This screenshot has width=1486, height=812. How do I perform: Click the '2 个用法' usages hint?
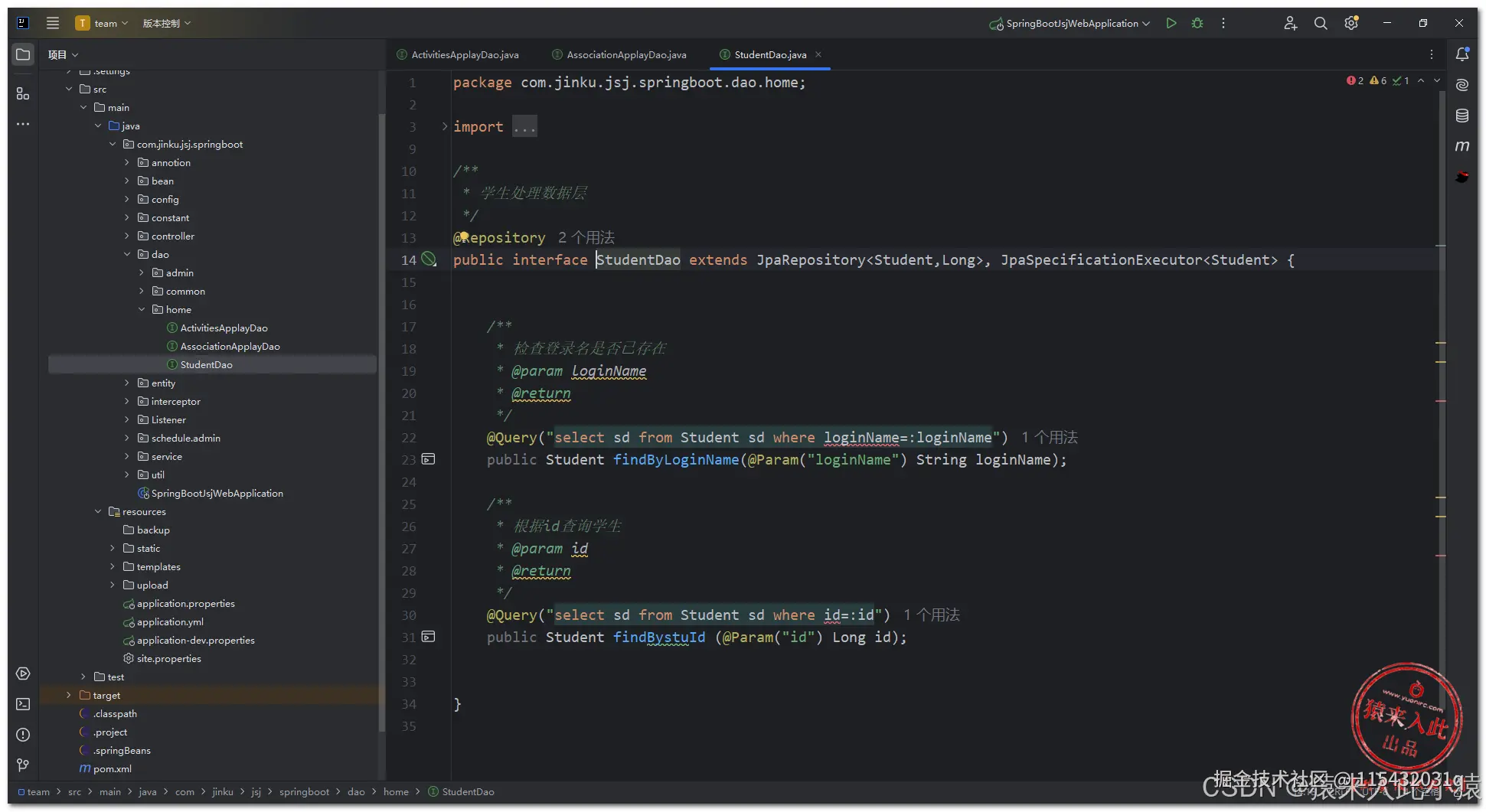[586, 237]
